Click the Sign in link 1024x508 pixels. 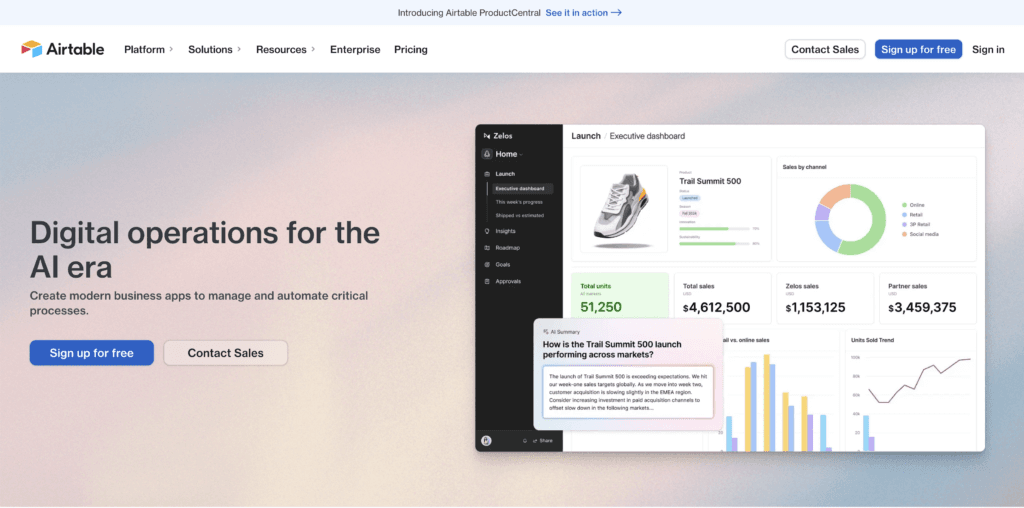click(988, 50)
